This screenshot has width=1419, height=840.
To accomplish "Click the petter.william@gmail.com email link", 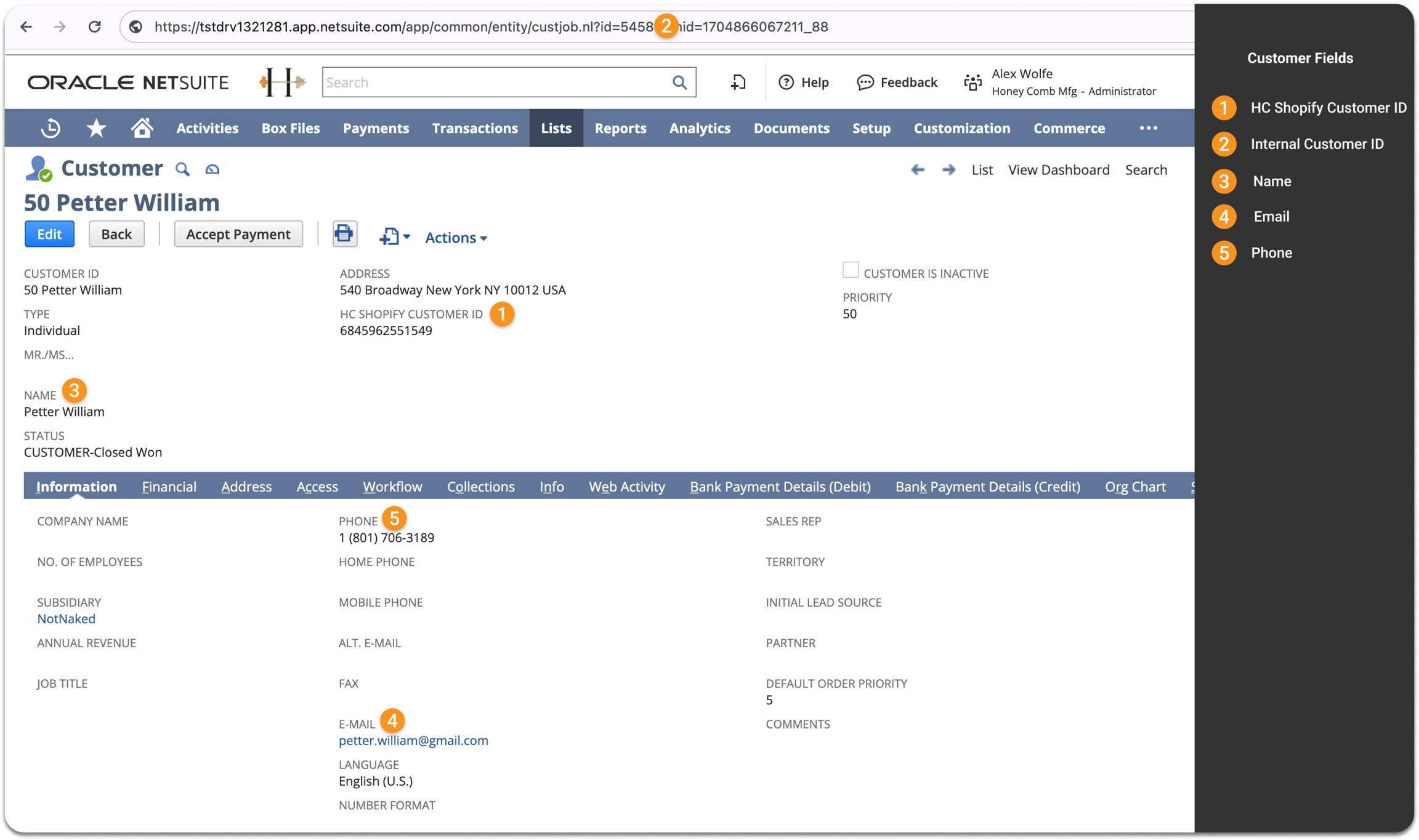I will pos(413,740).
